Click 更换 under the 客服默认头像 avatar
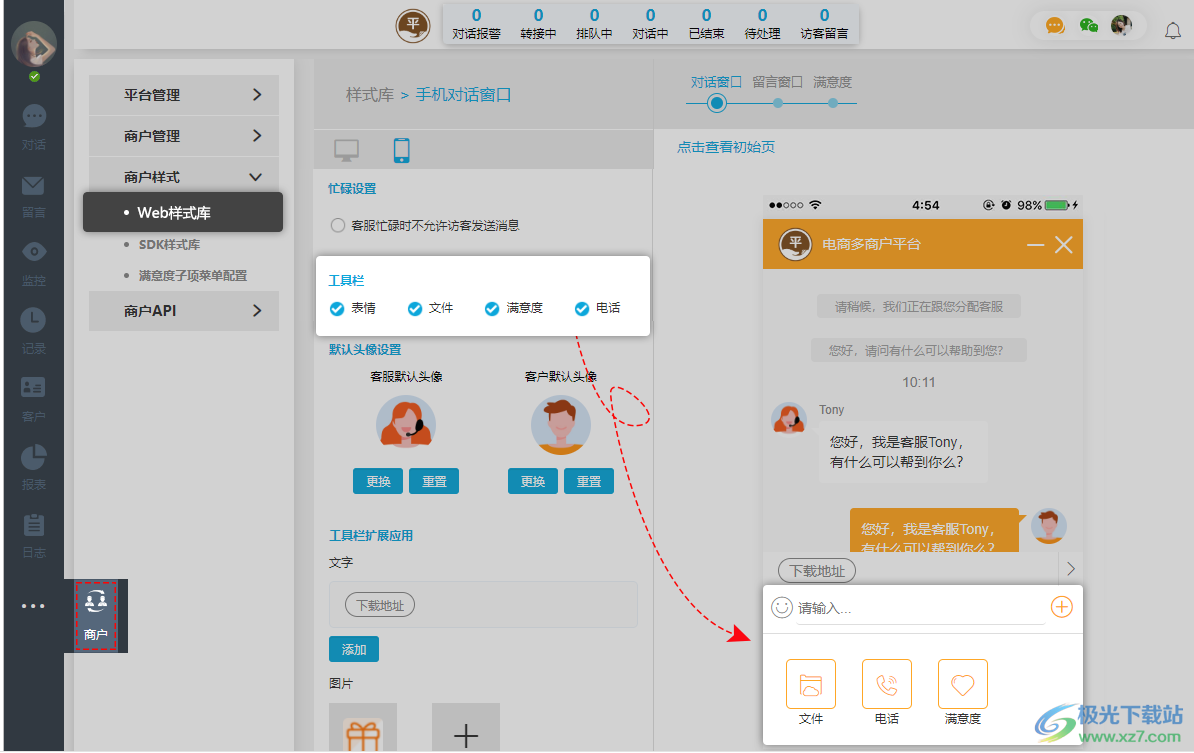 377,481
